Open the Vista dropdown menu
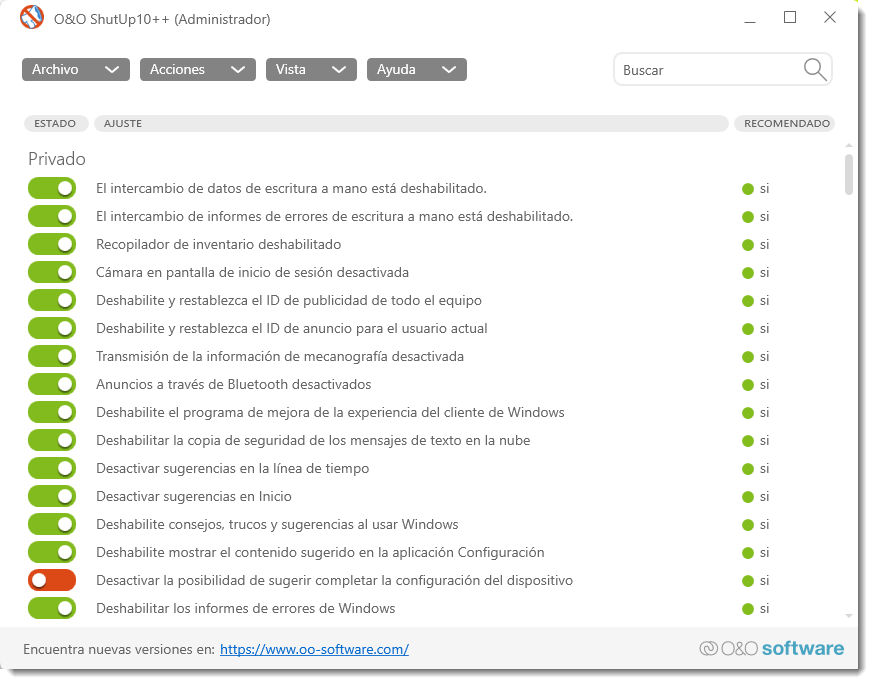The image size is (873, 684). 311,70
